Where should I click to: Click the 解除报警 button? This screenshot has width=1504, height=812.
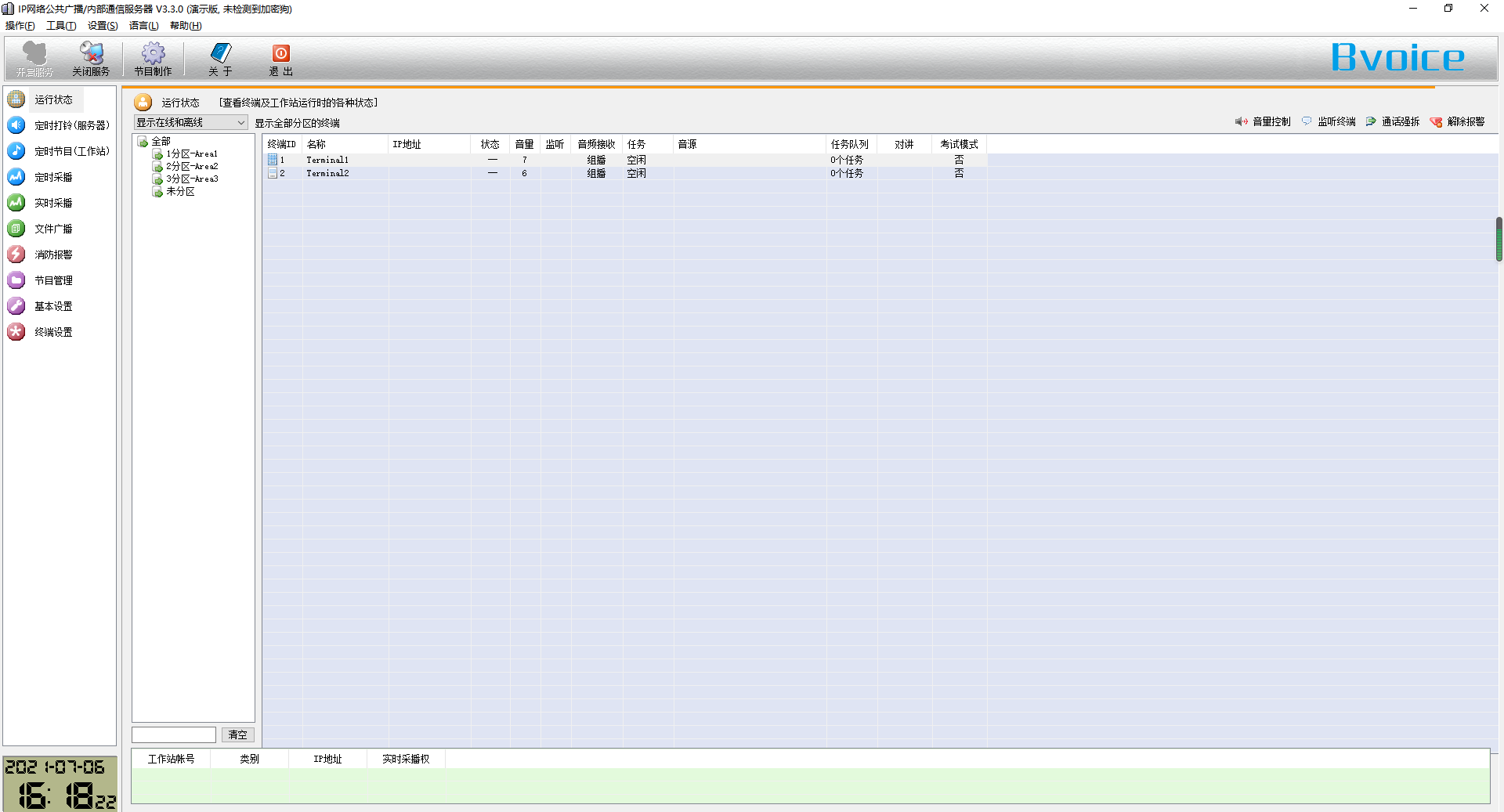click(x=1458, y=121)
